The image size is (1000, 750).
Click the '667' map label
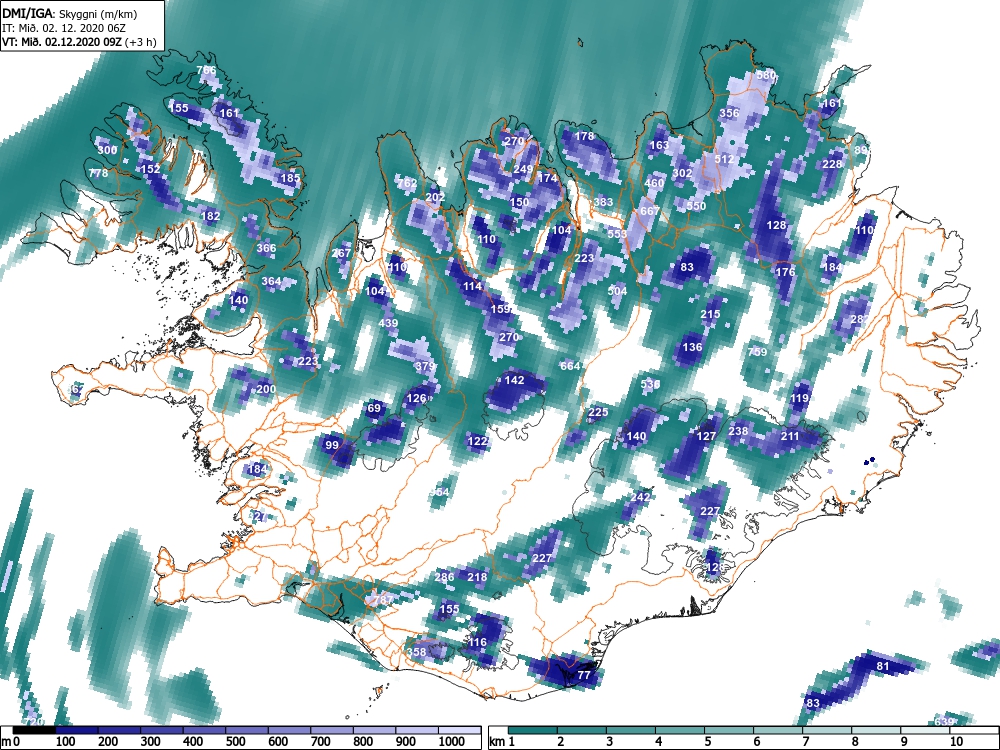point(650,210)
